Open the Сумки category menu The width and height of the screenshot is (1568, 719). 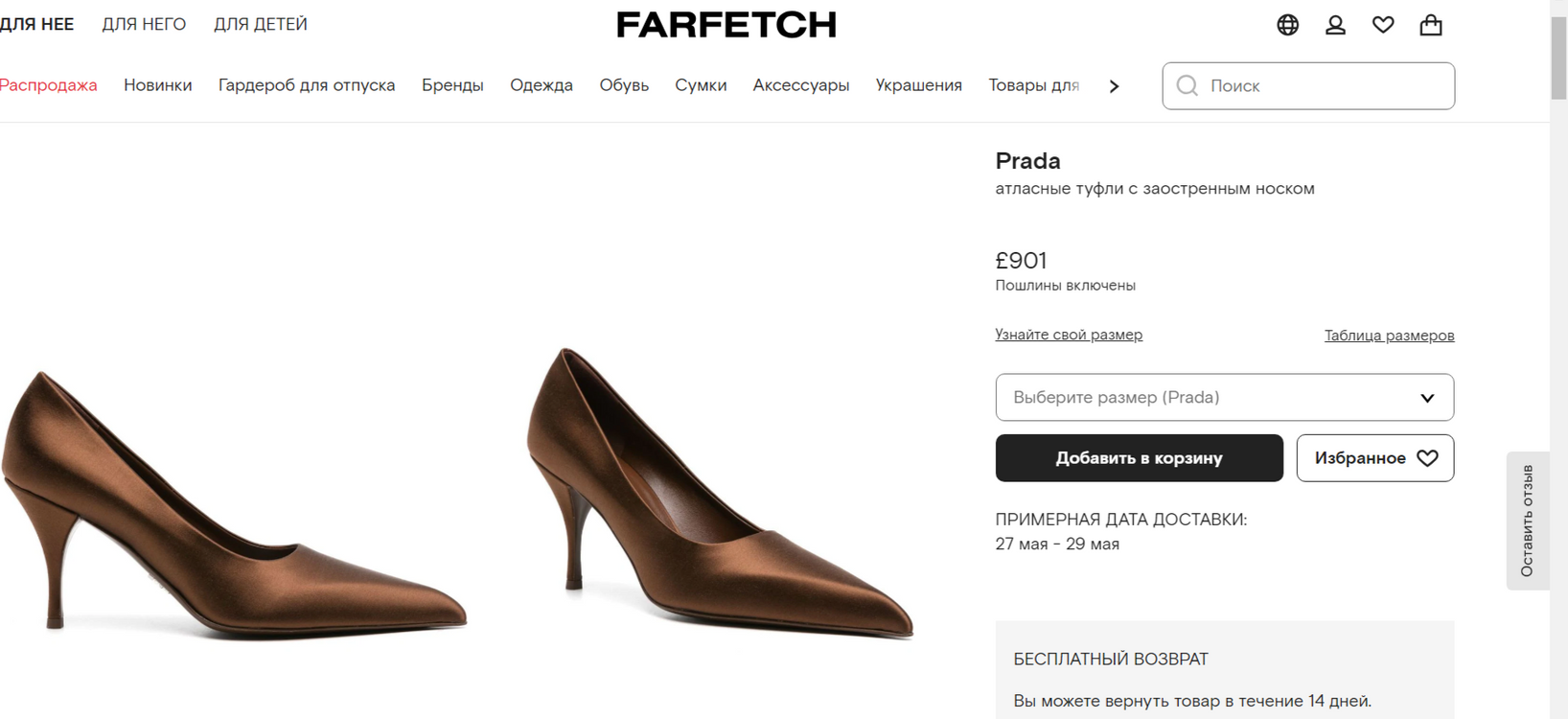[701, 85]
